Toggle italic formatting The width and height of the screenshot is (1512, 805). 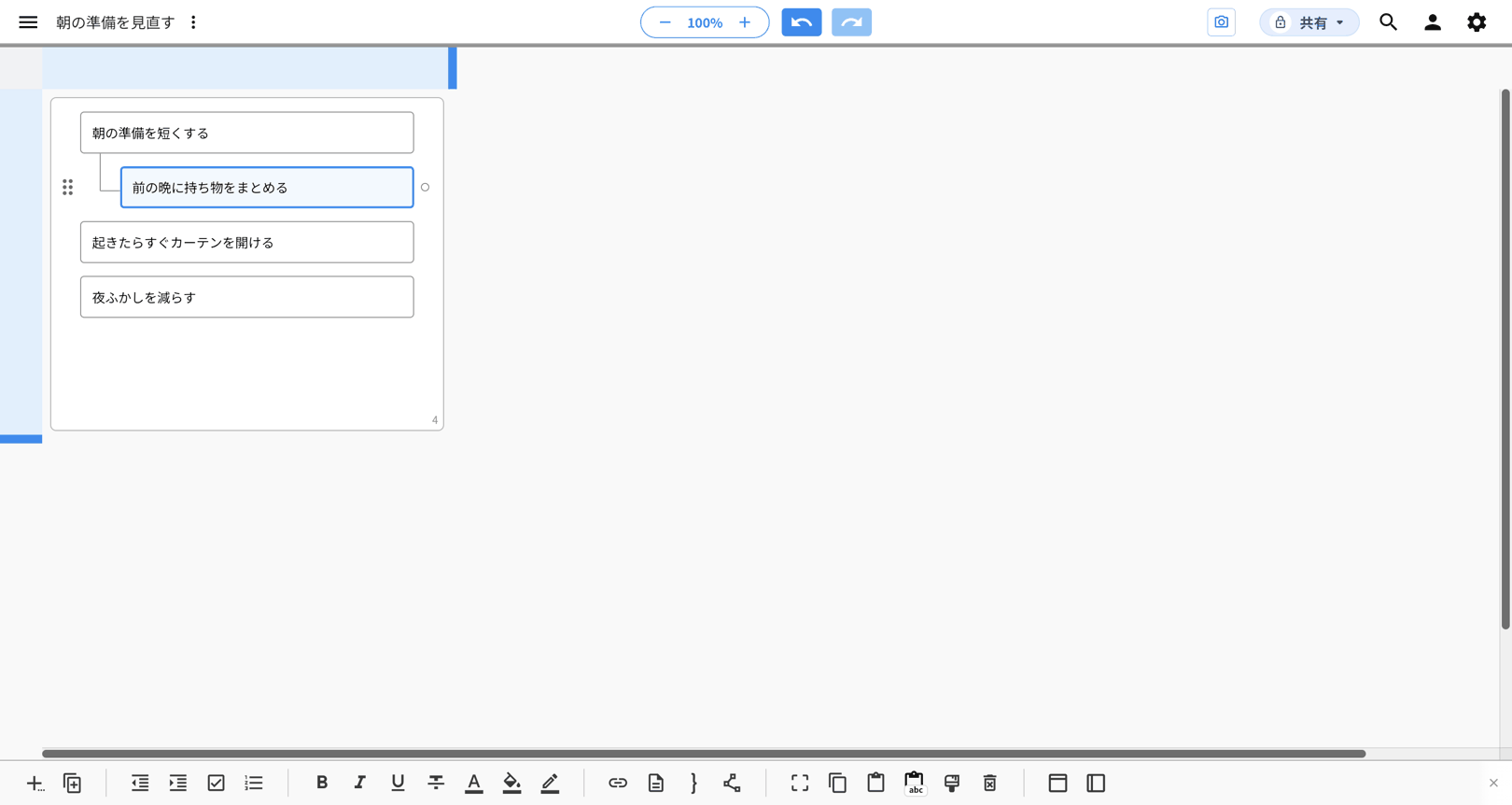tap(359, 783)
